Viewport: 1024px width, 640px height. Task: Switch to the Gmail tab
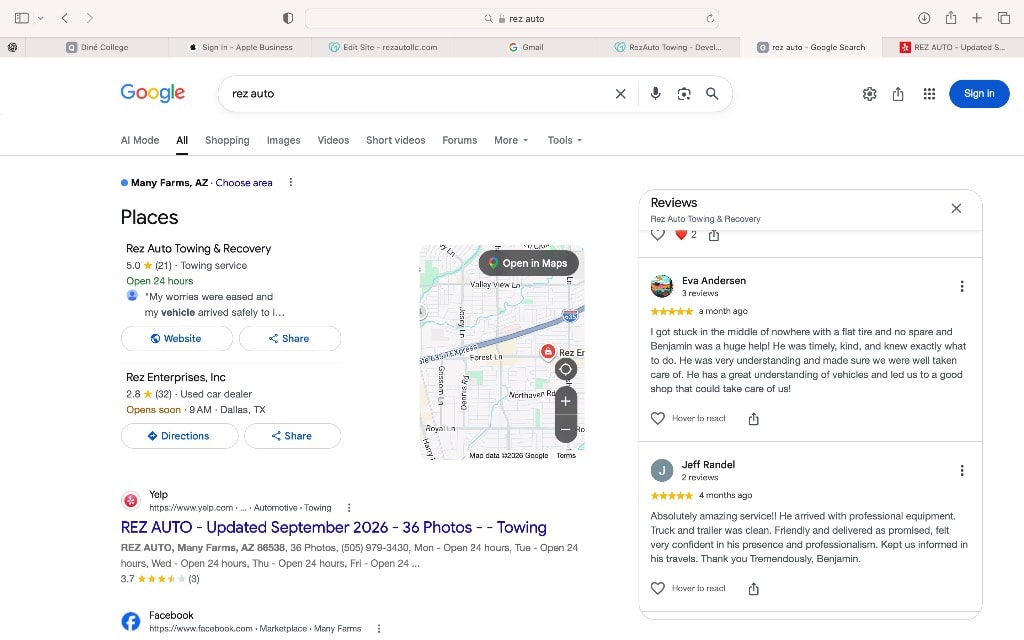point(526,47)
